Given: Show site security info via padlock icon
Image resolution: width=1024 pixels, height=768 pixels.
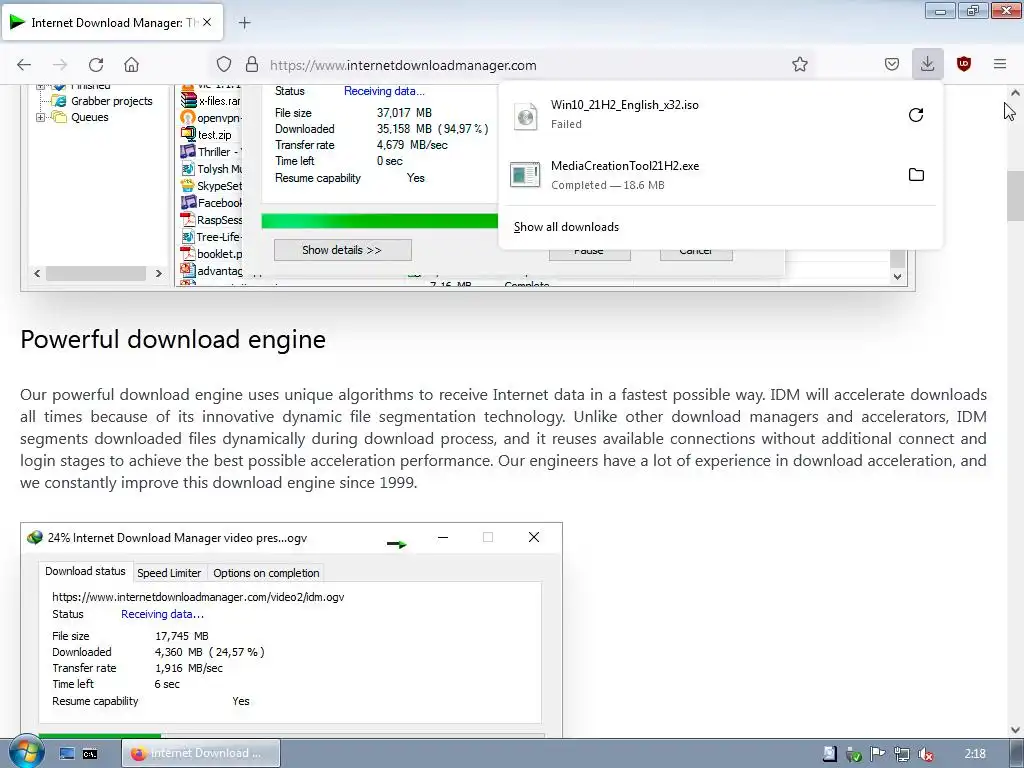Looking at the screenshot, I should click(x=251, y=65).
